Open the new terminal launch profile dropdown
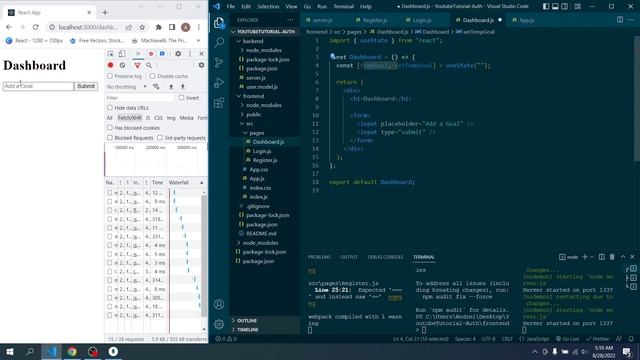The image size is (640, 360). (592, 257)
